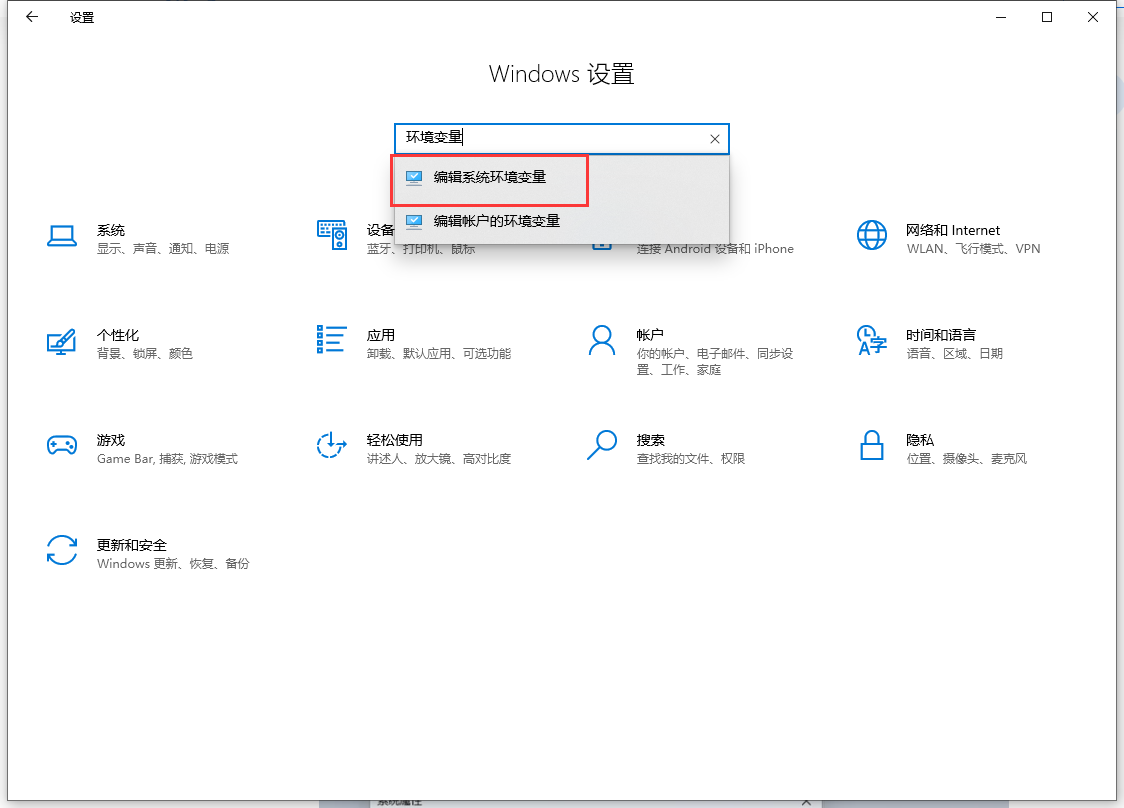Click 你的帐户、电子邮件、同步设置 description

point(715,361)
